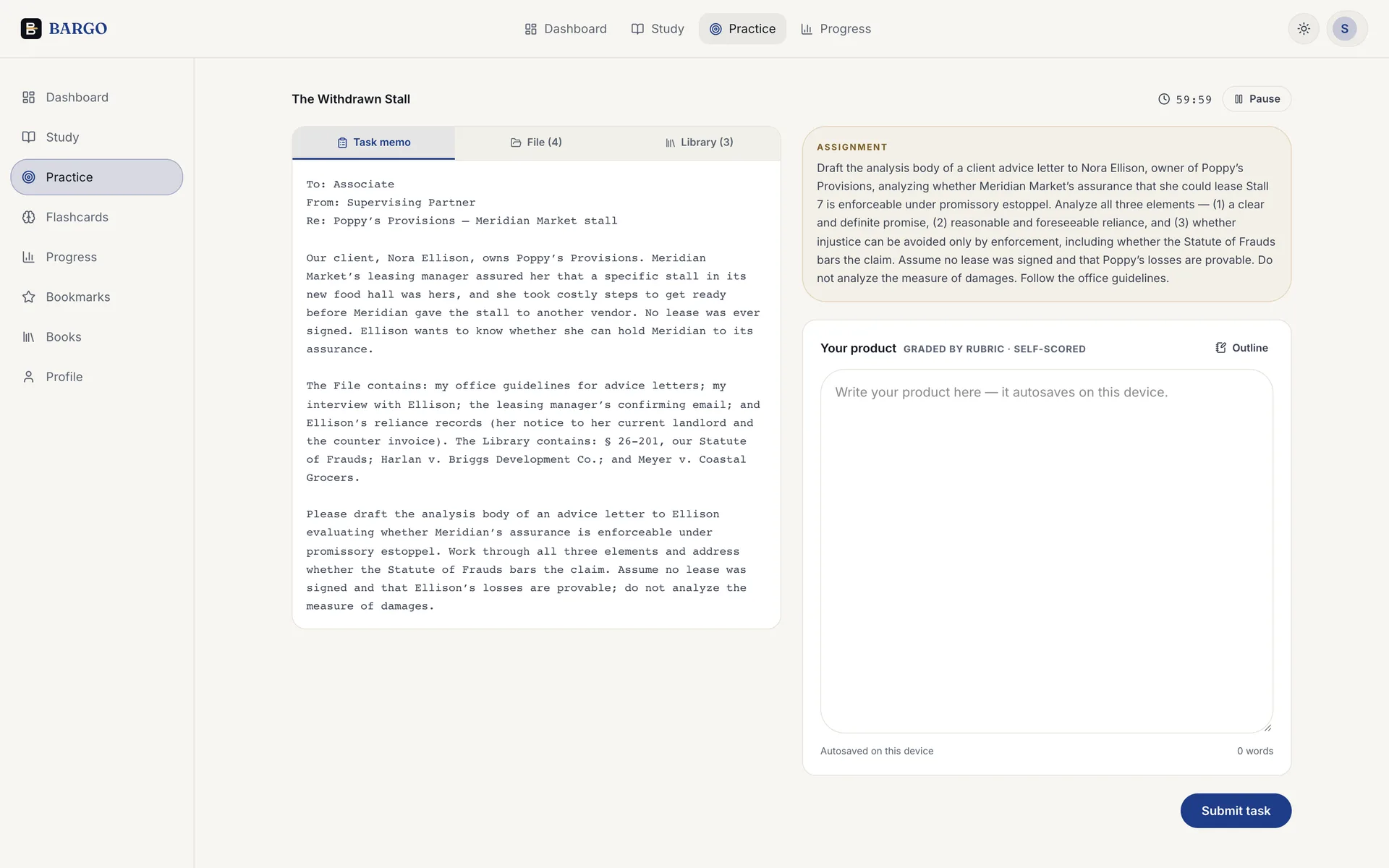Click "Autosaved on this device" status

click(877, 751)
